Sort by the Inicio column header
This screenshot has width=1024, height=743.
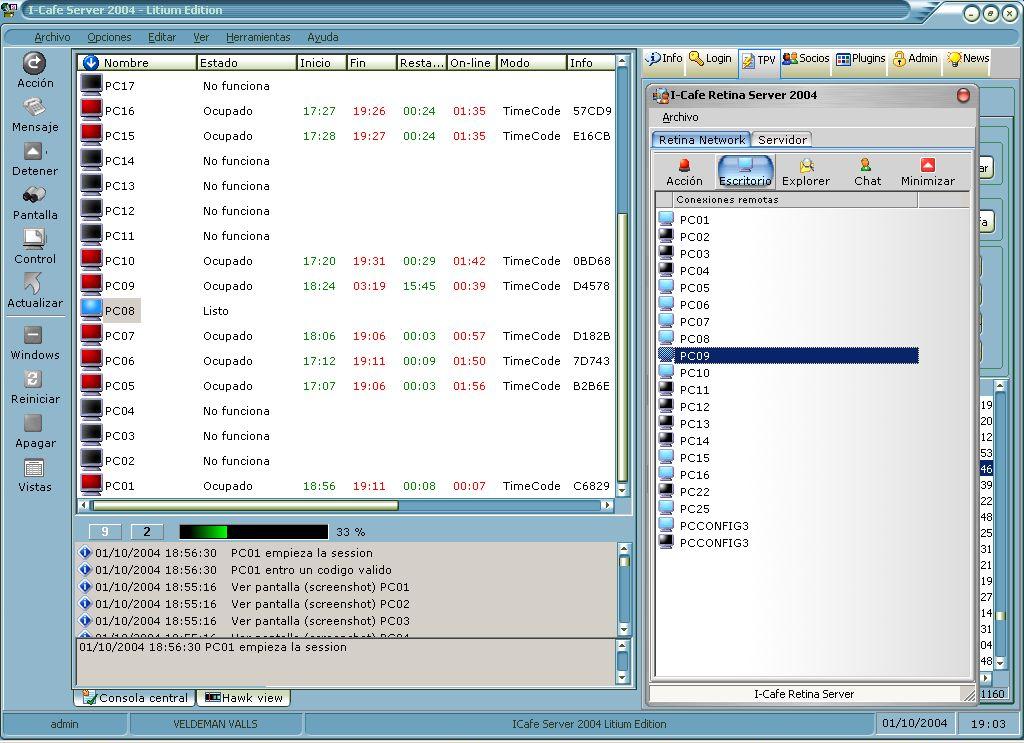click(x=321, y=62)
